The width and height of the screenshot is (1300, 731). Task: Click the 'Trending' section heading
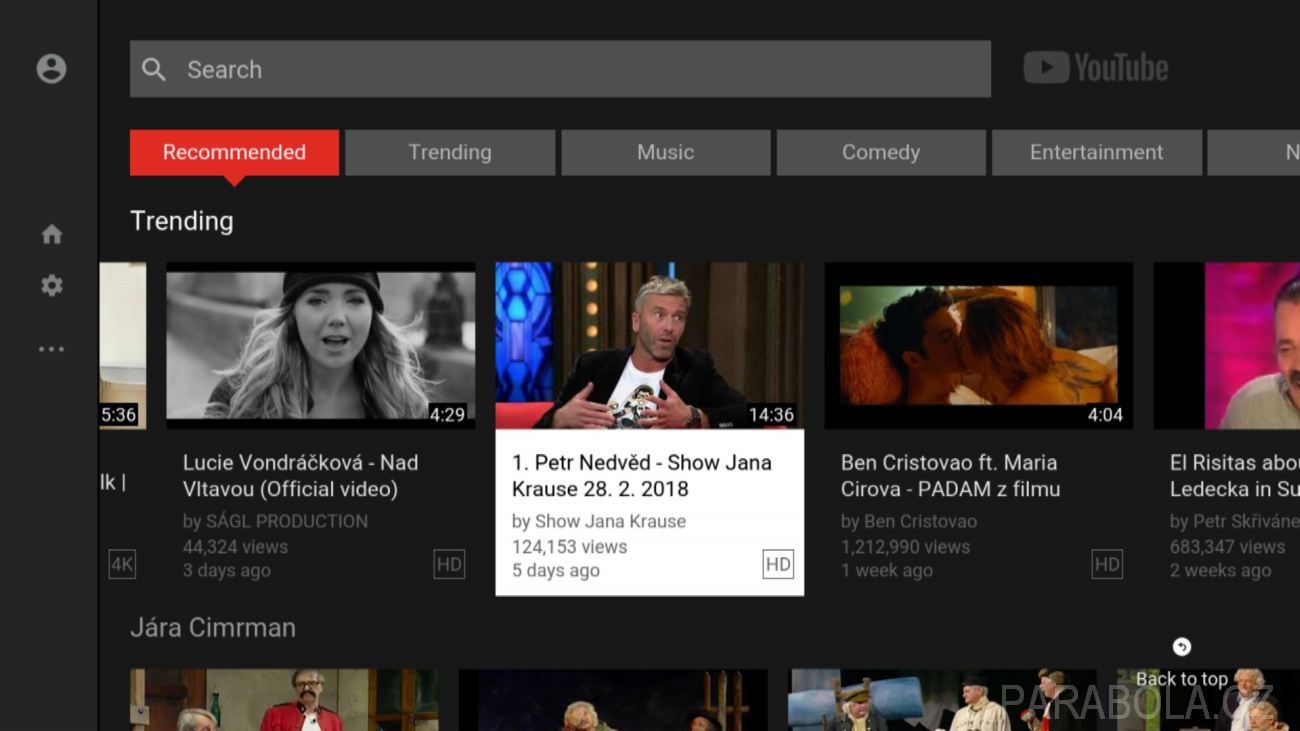[182, 221]
